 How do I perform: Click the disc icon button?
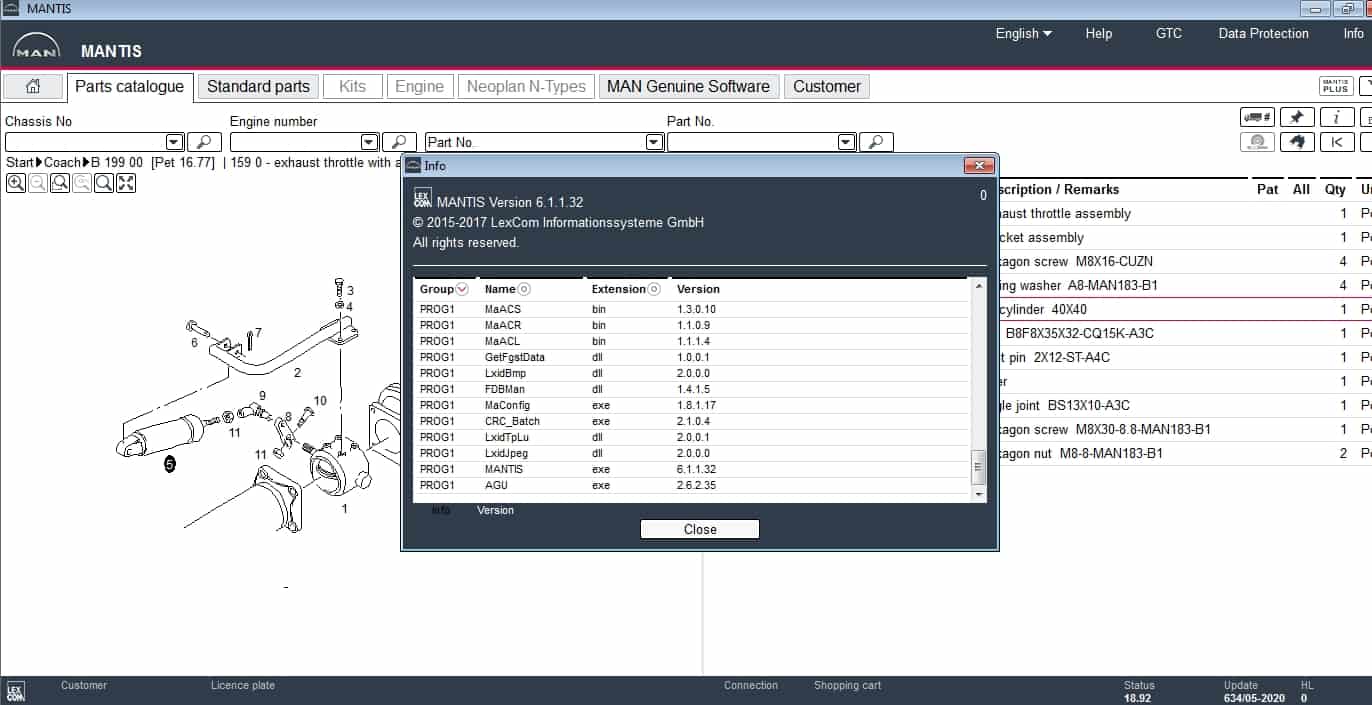[1257, 142]
